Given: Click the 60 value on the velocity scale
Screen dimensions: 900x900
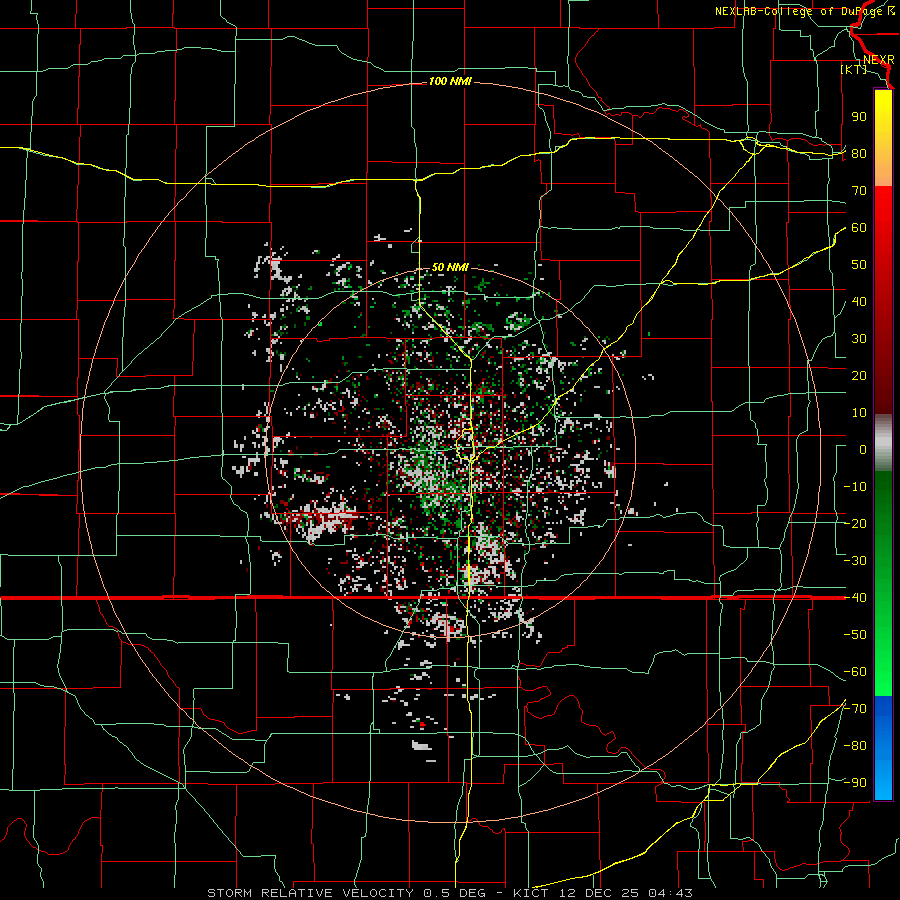Looking at the screenshot, I should (x=859, y=227).
